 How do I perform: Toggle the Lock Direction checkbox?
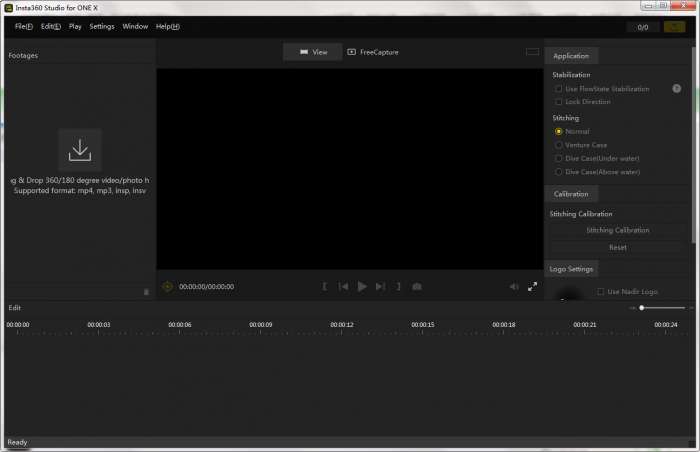click(559, 102)
